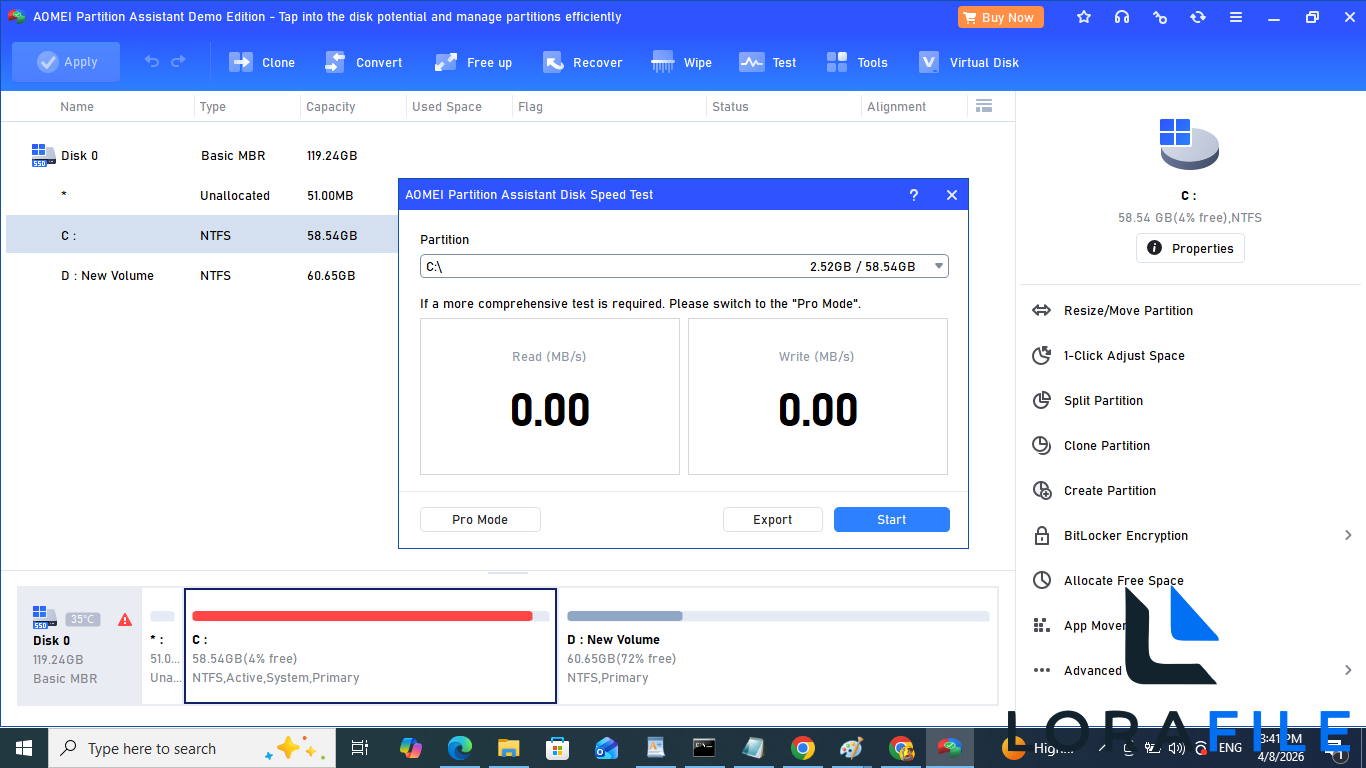Open the Partition selection dropdown
Screen dimensions: 1366x768
point(937,266)
